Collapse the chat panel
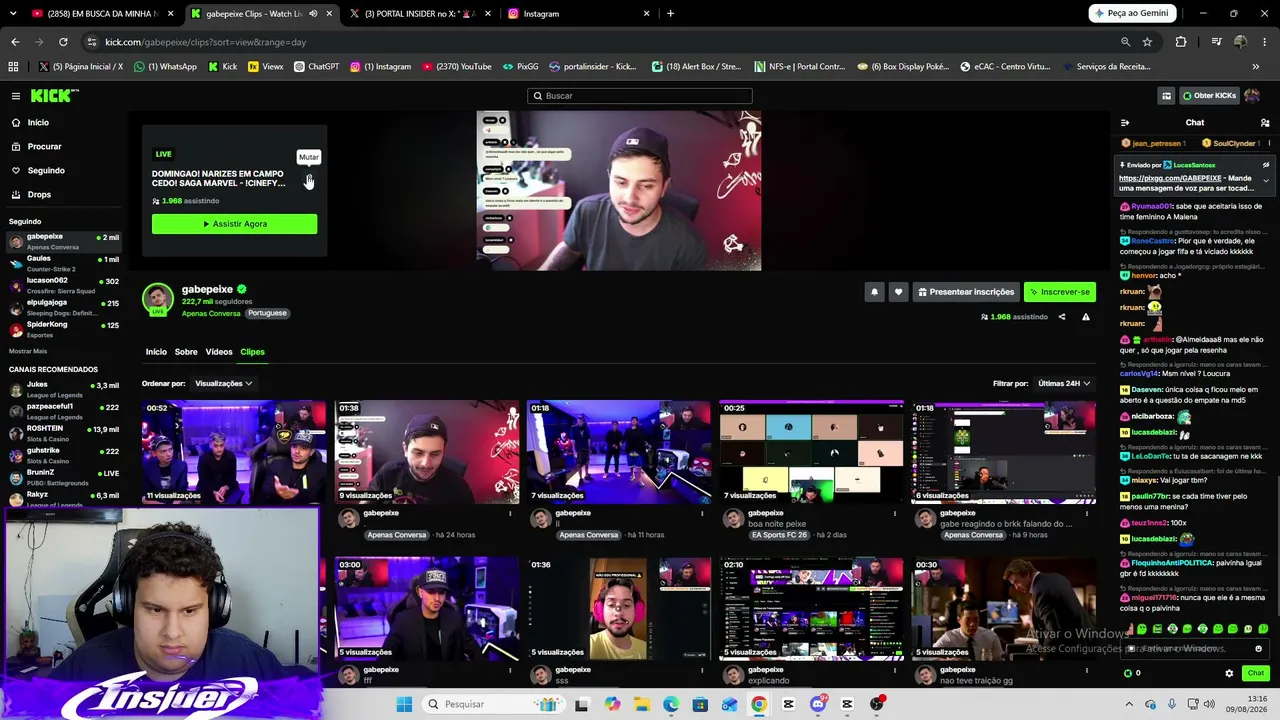The width and height of the screenshot is (1280, 720). pyautogui.click(x=1125, y=123)
